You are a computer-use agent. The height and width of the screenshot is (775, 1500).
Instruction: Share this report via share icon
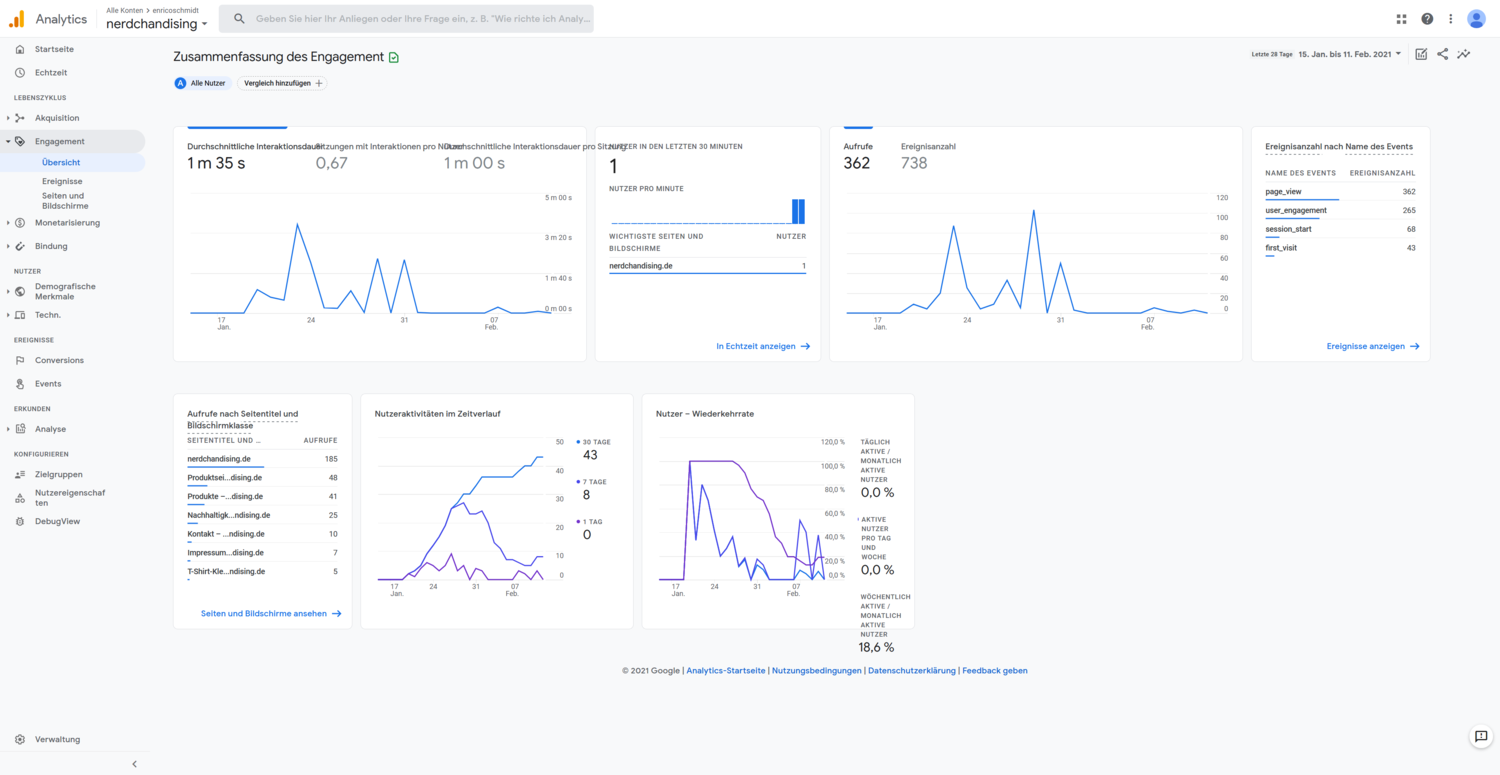[1442, 54]
